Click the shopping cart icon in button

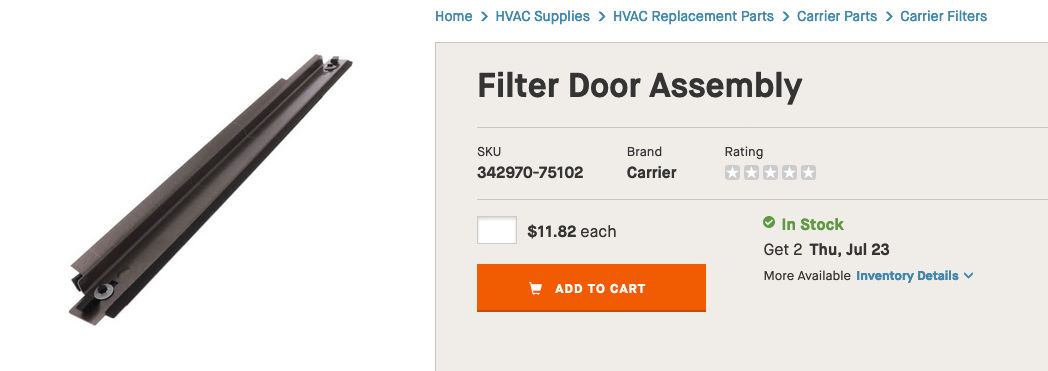pos(535,289)
